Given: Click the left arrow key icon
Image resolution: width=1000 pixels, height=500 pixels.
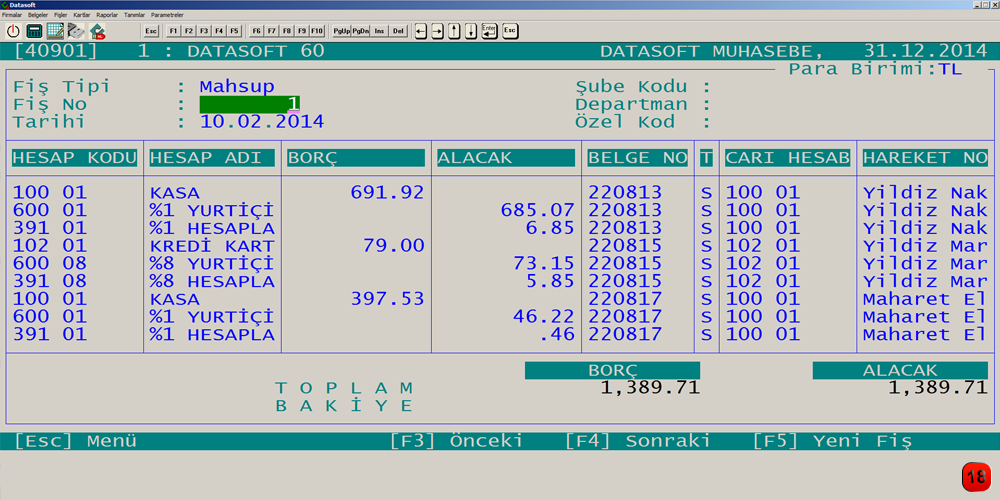Looking at the screenshot, I should (x=421, y=31).
